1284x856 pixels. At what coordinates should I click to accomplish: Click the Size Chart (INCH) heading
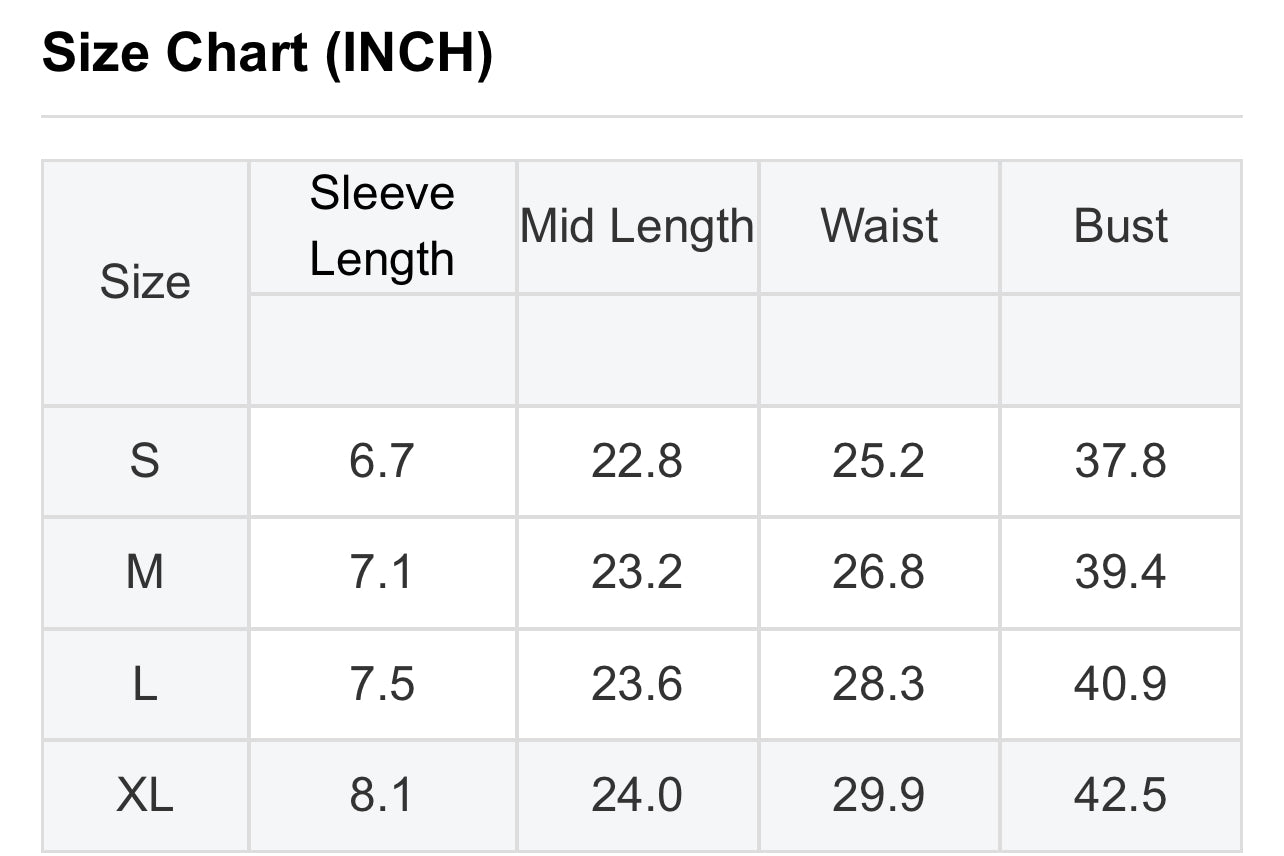[267, 54]
